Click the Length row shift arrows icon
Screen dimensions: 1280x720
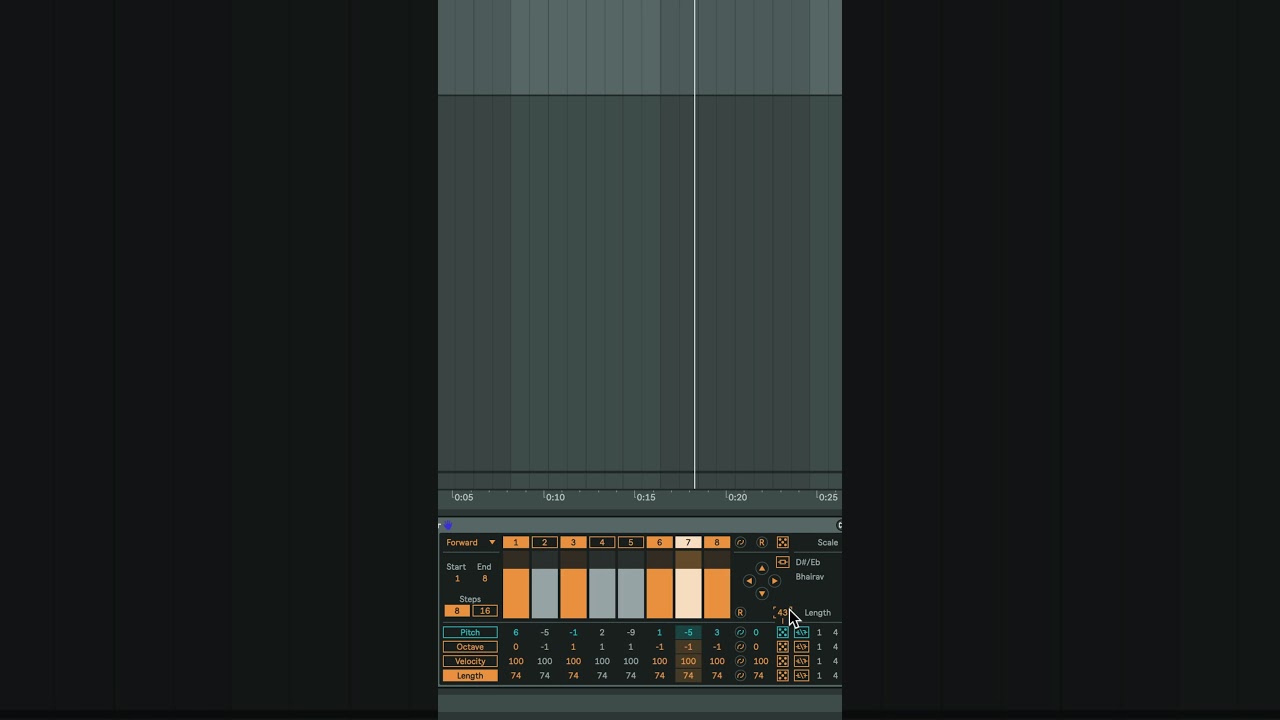(x=801, y=676)
